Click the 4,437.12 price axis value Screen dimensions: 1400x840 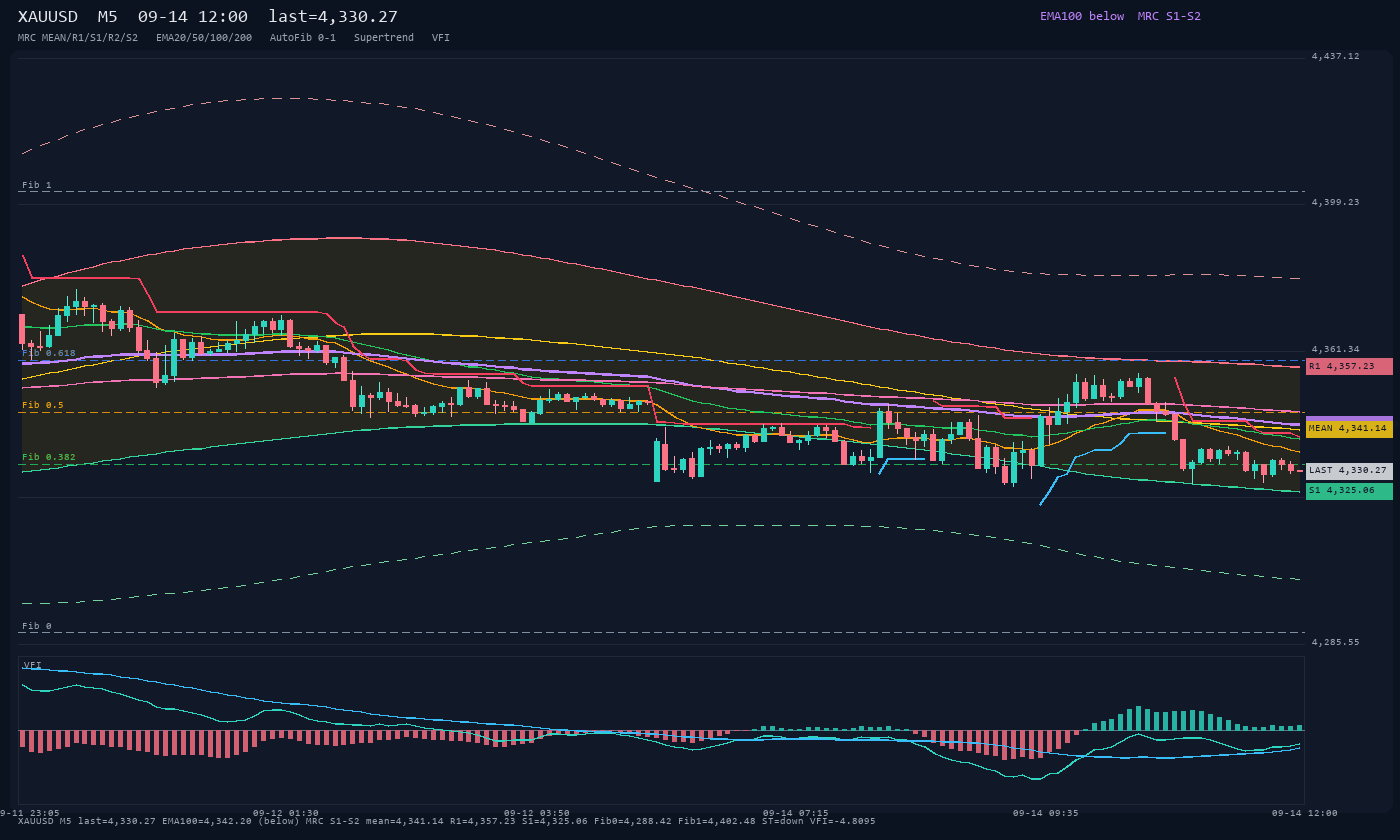click(x=1336, y=56)
